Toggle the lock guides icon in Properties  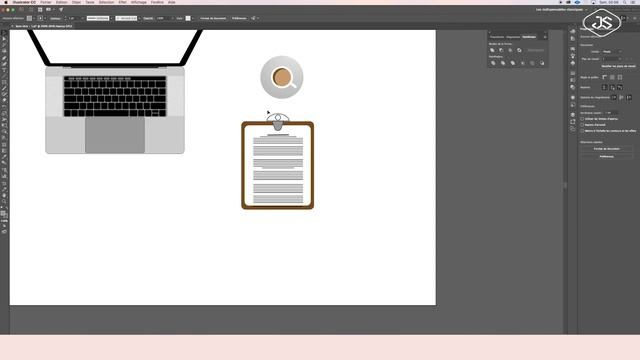[612, 87]
